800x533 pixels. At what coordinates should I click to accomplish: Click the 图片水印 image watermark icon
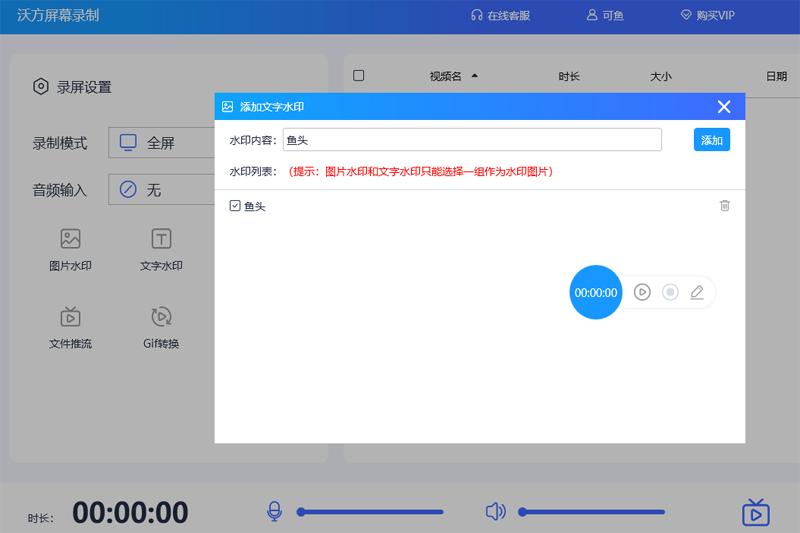point(70,239)
